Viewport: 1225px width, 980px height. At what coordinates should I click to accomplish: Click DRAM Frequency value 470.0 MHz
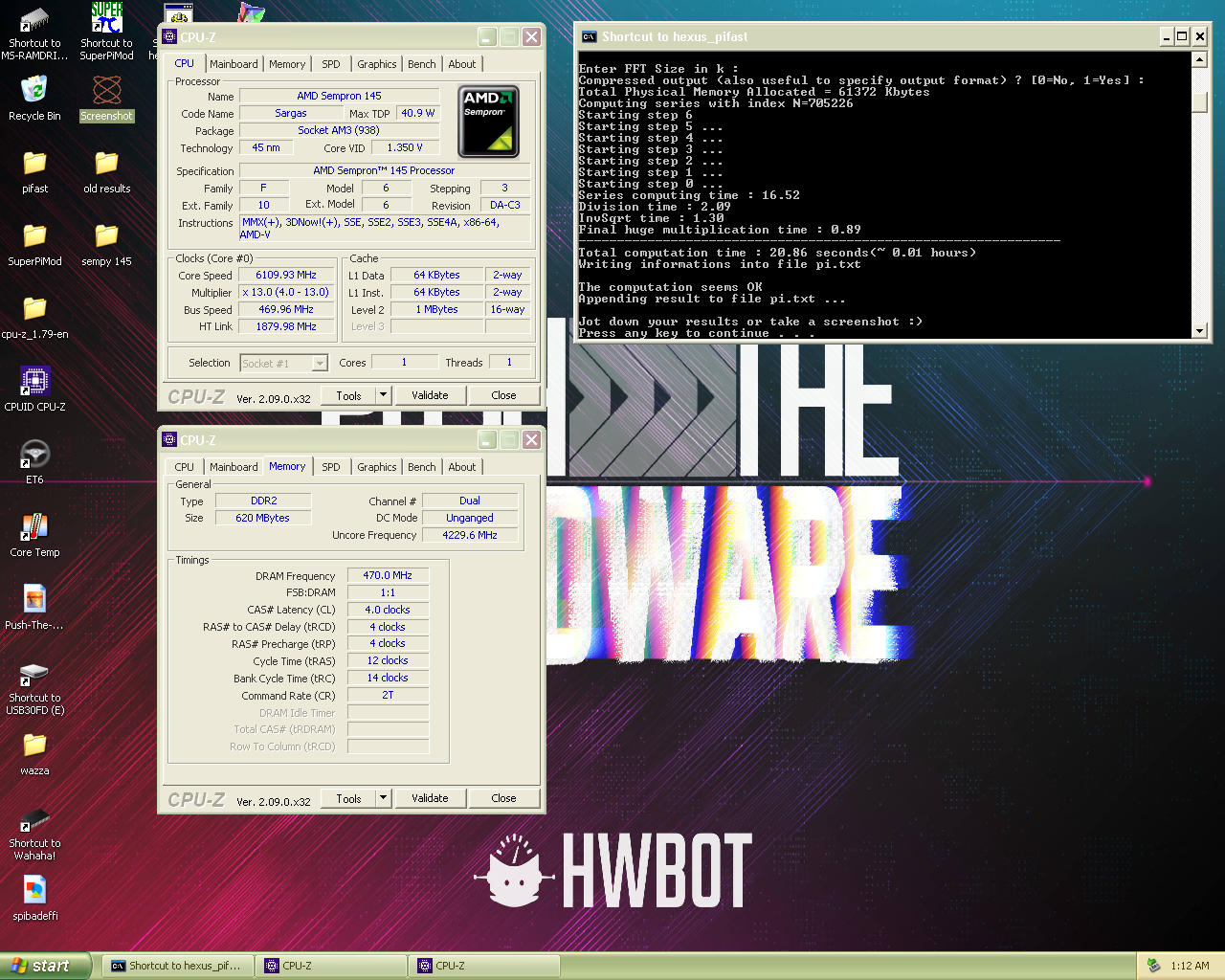pos(388,575)
